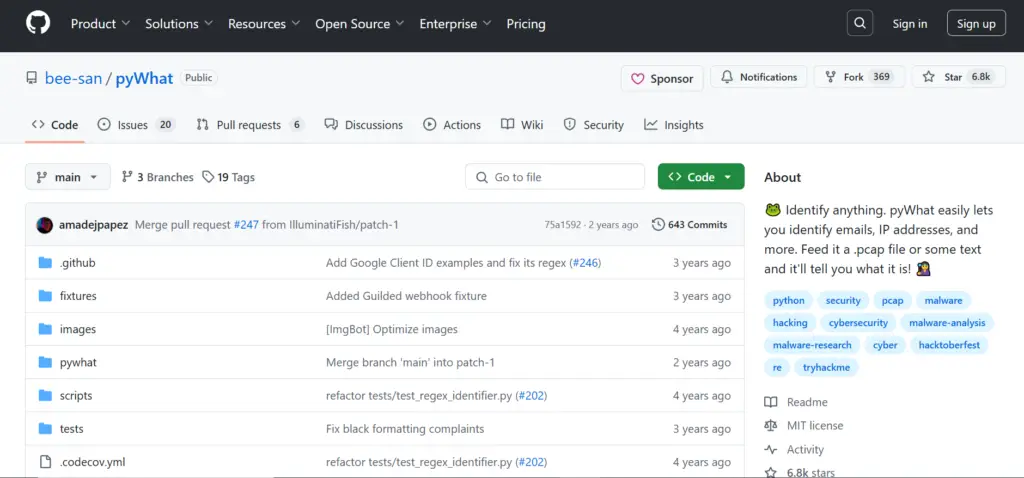
Task: Open the green Code dropdown
Action: pos(701,176)
